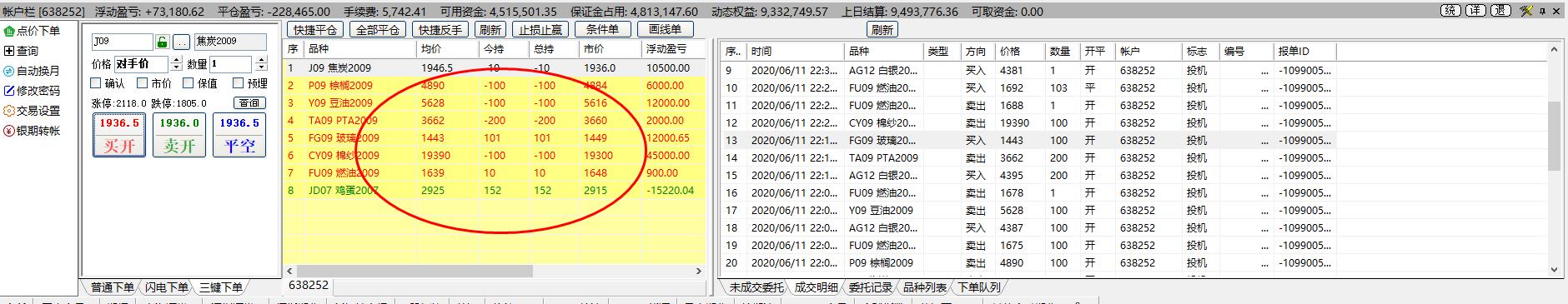Click the 查询 button near price limits
The width and height of the screenshot is (1568, 304).
pyautogui.click(x=249, y=103)
